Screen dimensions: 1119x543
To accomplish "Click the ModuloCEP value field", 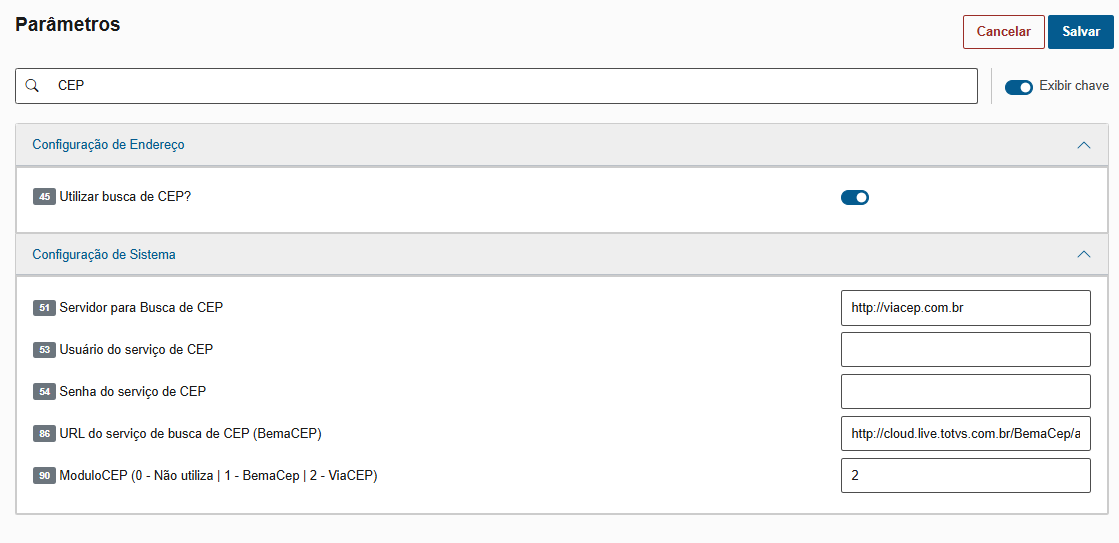I will [x=965, y=476].
